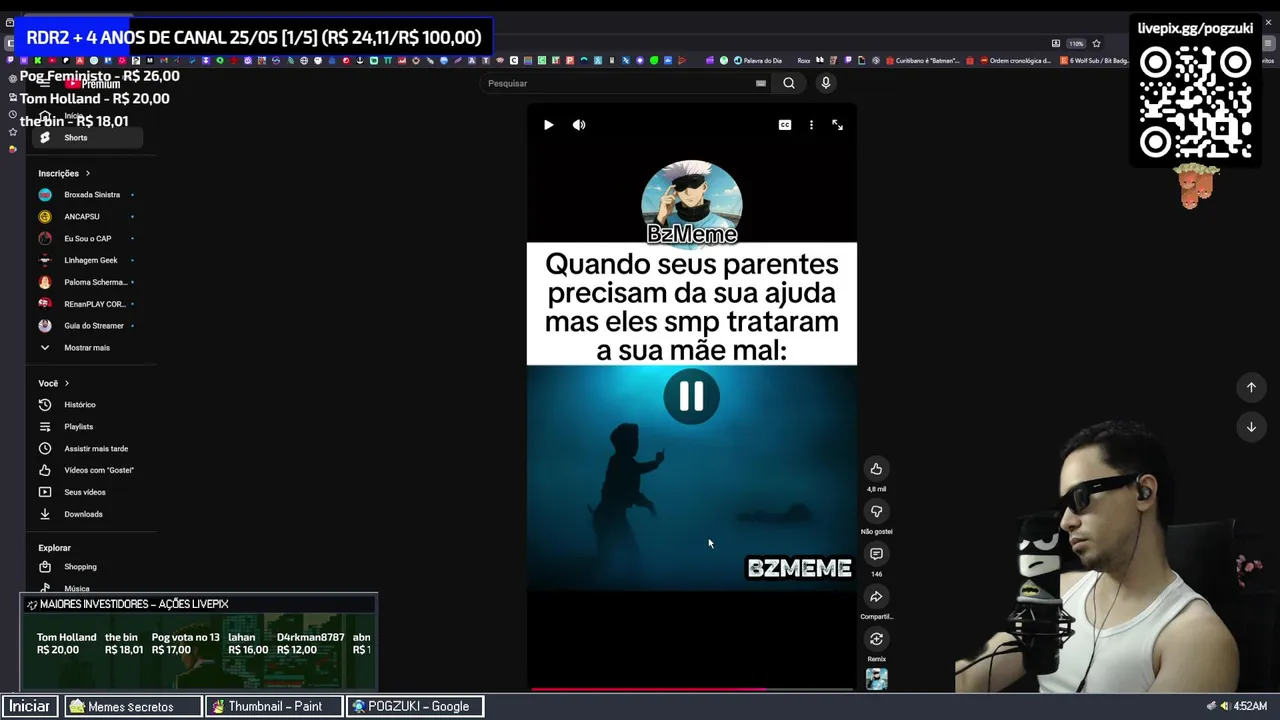Open Shopping under Explorar
Image resolution: width=1280 pixels, height=720 pixels.
coord(88,567)
